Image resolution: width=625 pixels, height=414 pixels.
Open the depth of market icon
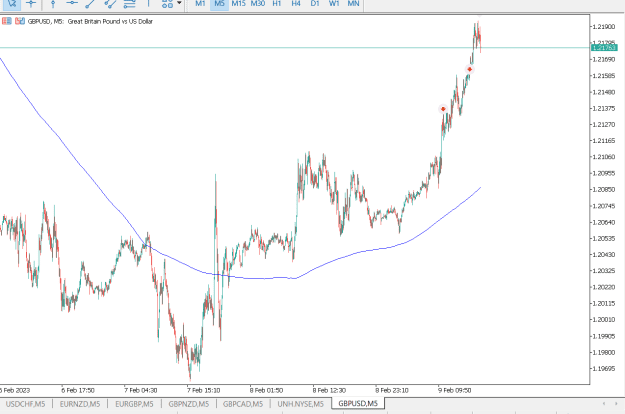coord(20,21)
